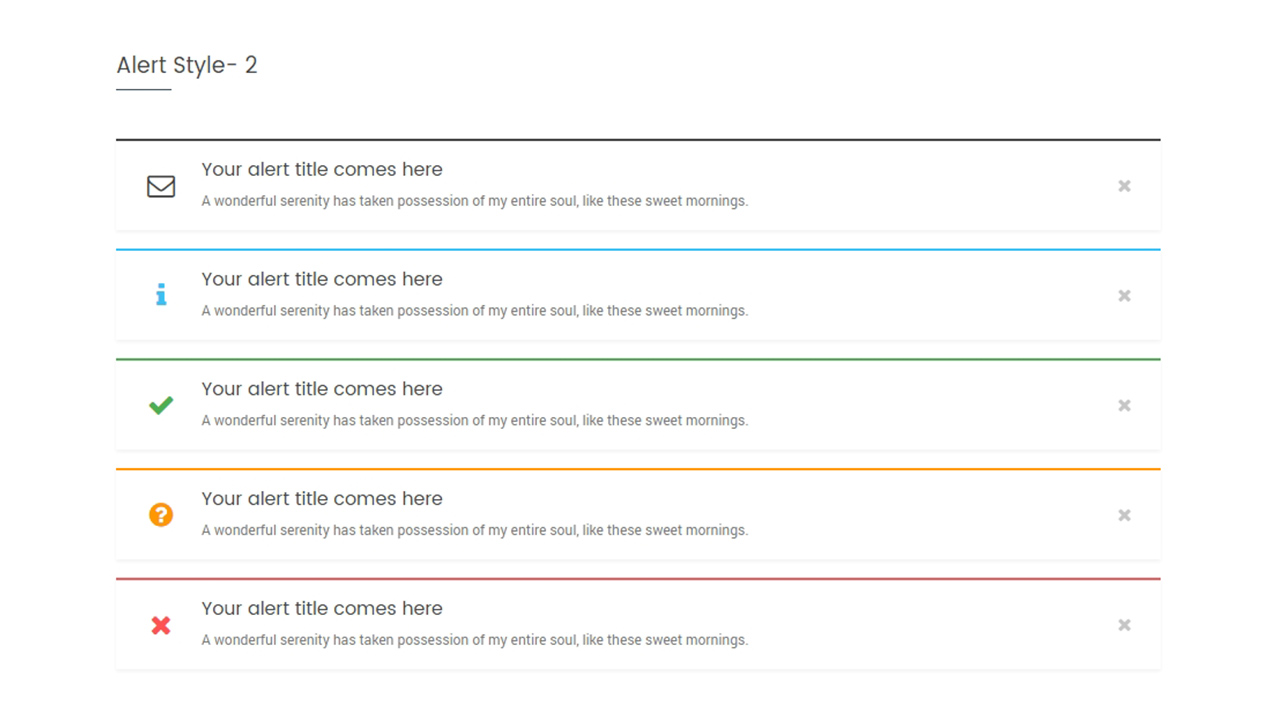Click the orange question mark icon
1280x720 pixels.
[161, 515]
